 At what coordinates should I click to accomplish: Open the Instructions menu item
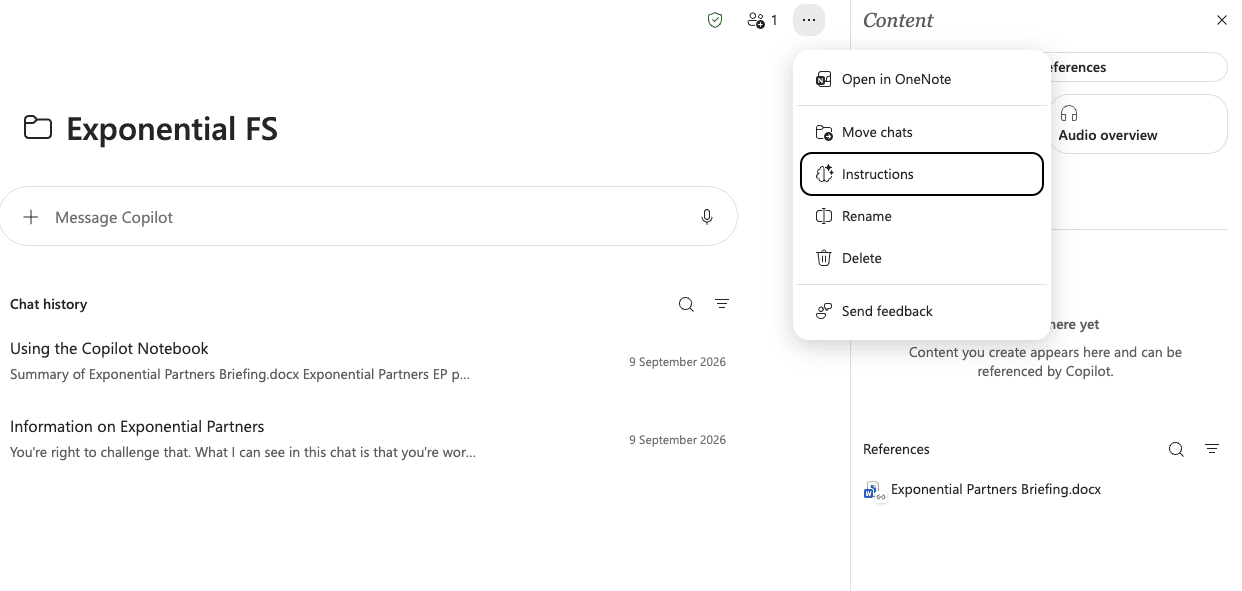922,174
